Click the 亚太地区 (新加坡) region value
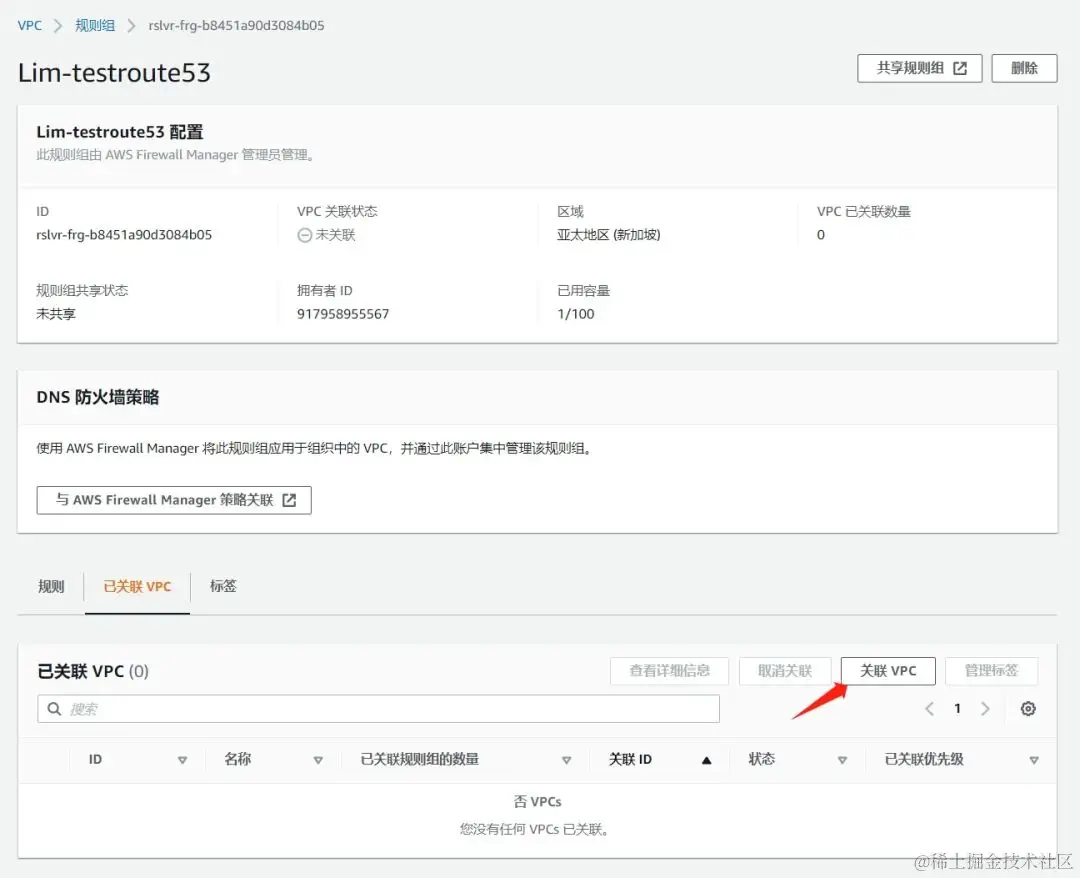 (x=609, y=235)
